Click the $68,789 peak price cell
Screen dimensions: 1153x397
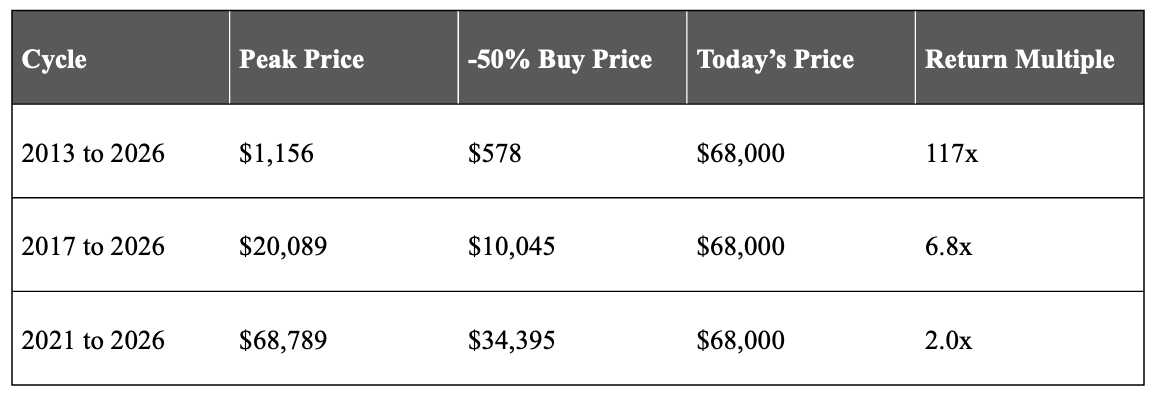pyautogui.click(x=343, y=338)
